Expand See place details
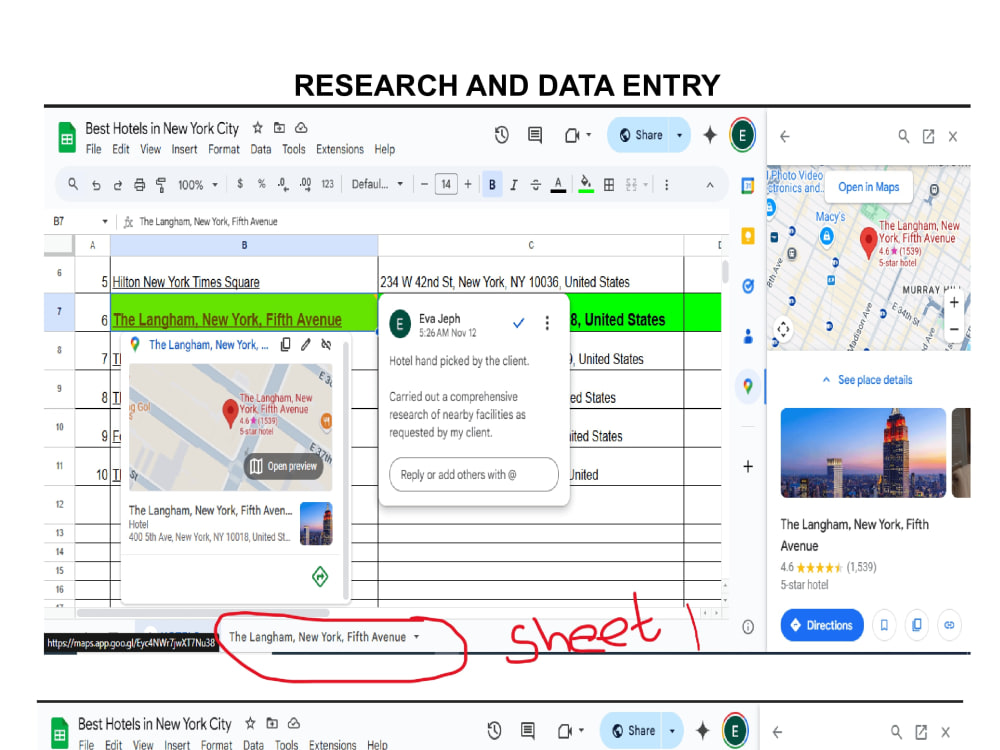1000x750 pixels. click(868, 380)
